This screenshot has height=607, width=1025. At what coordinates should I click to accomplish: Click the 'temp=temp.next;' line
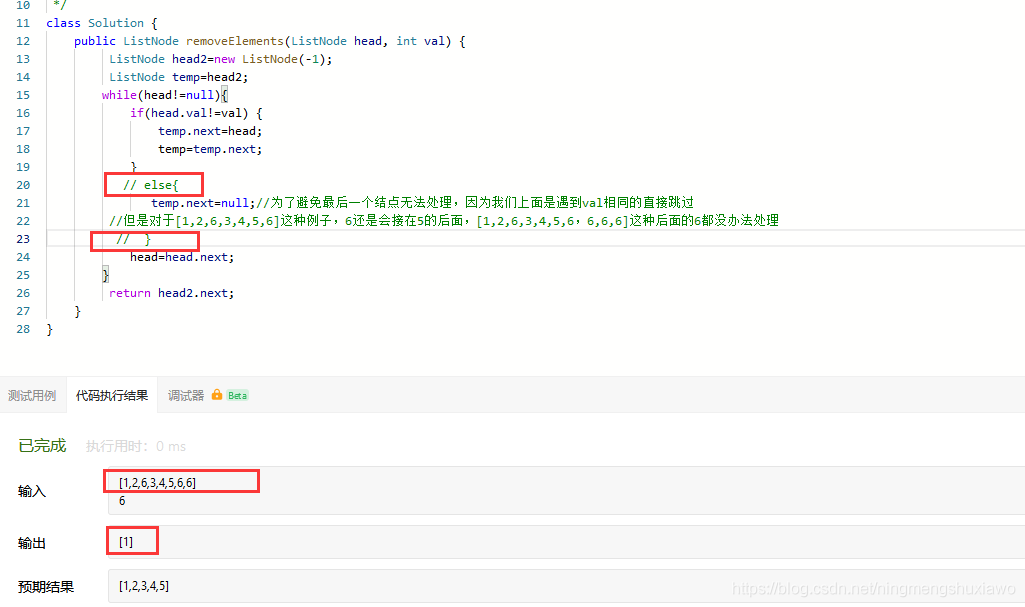[x=210, y=149]
